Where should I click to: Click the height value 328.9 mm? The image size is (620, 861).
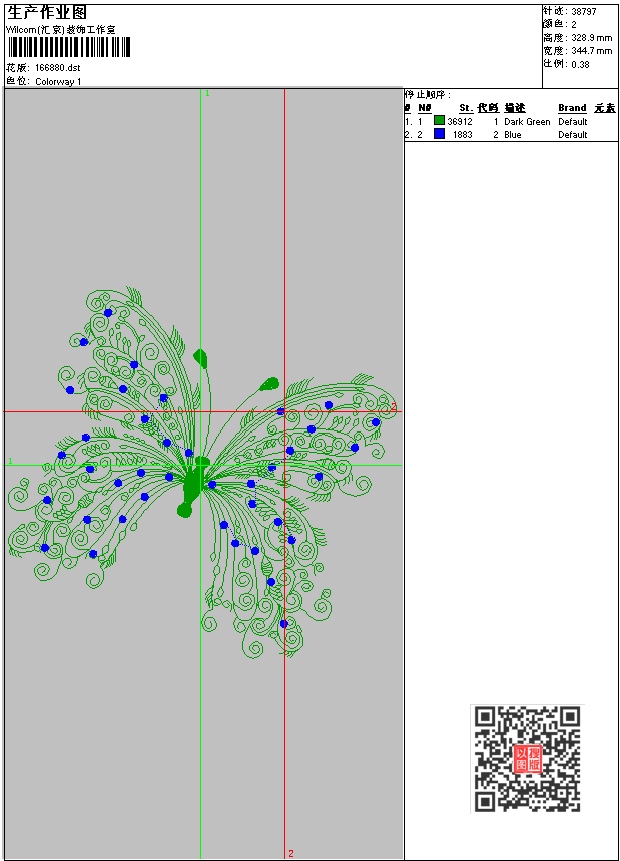[591, 37]
